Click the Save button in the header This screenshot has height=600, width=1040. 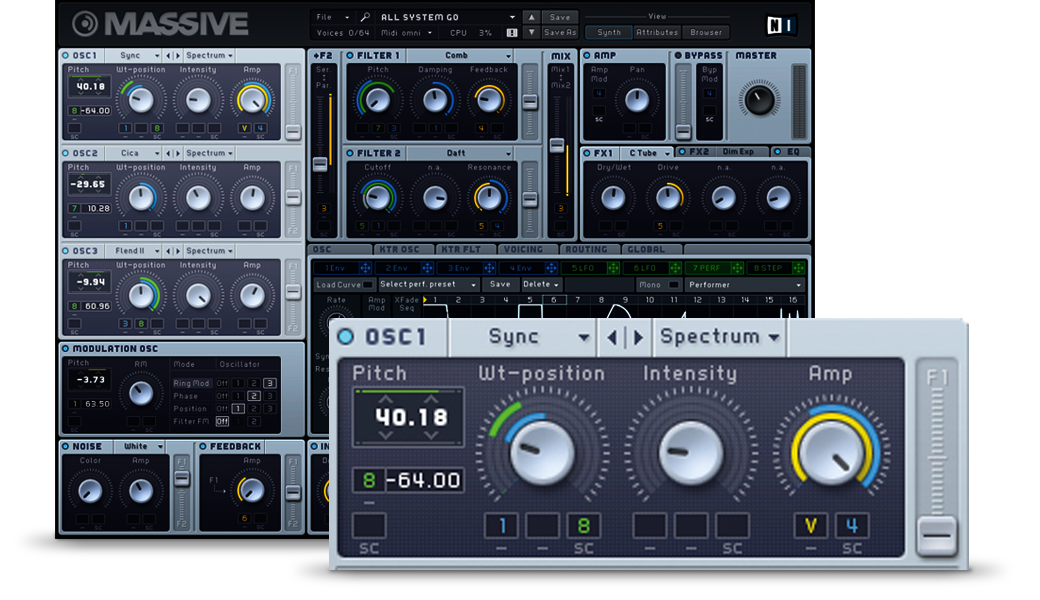(560, 17)
